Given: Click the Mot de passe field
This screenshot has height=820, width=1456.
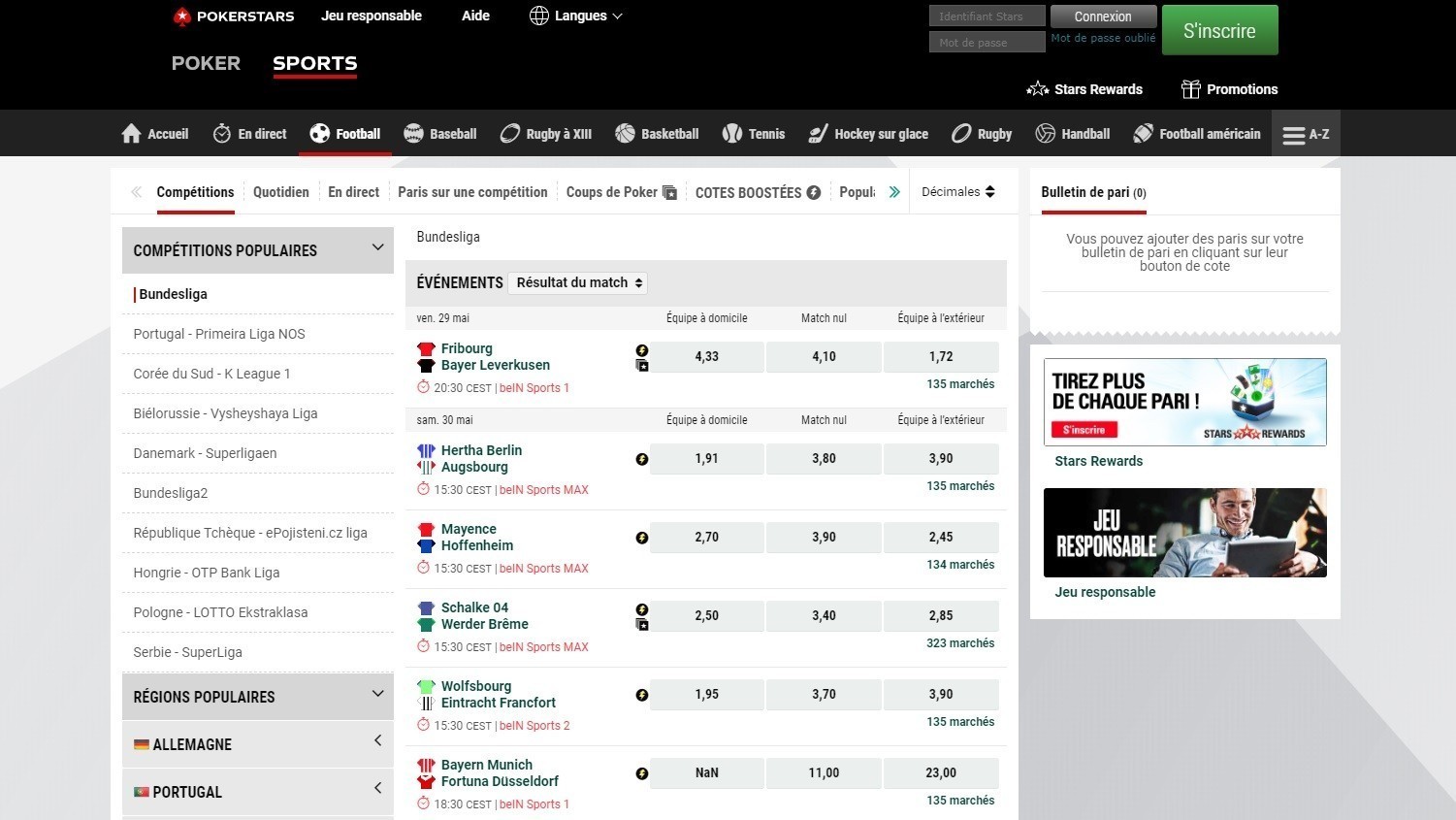Looking at the screenshot, I should [987, 42].
